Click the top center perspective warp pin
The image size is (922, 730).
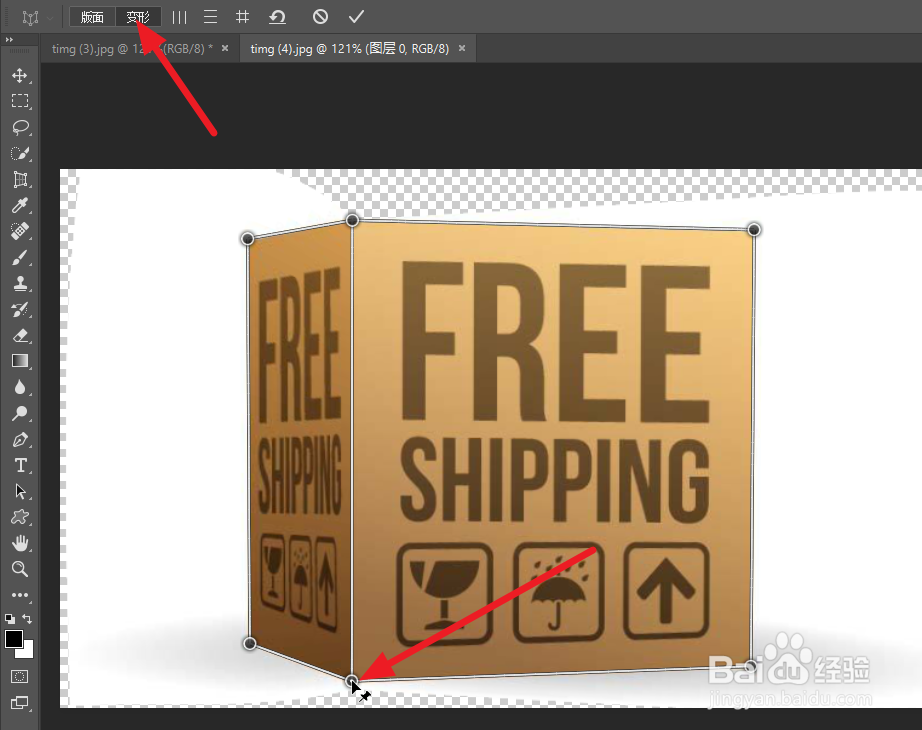coord(352,220)
